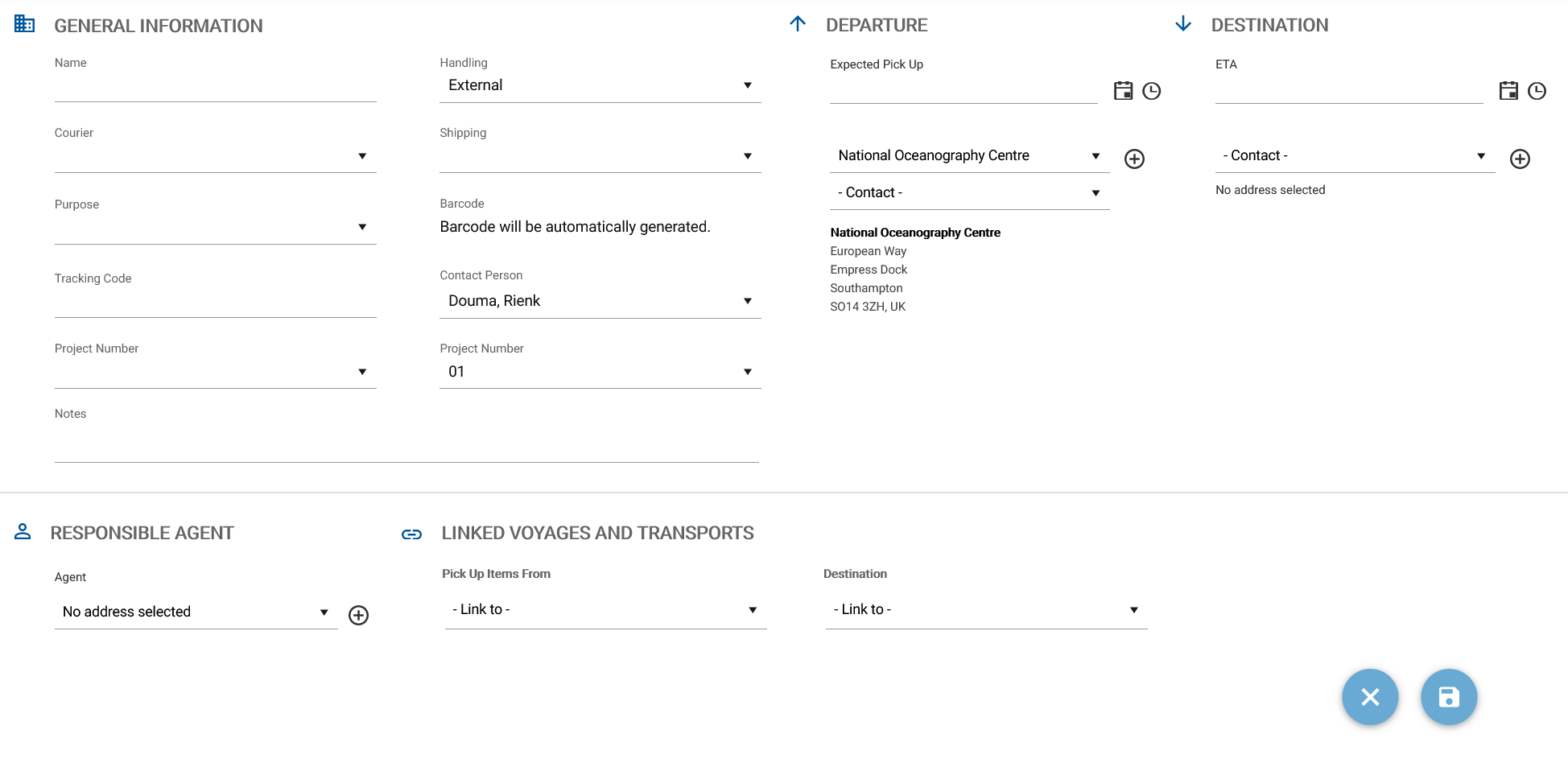Open the Purpose dropdown

(215, 228)
